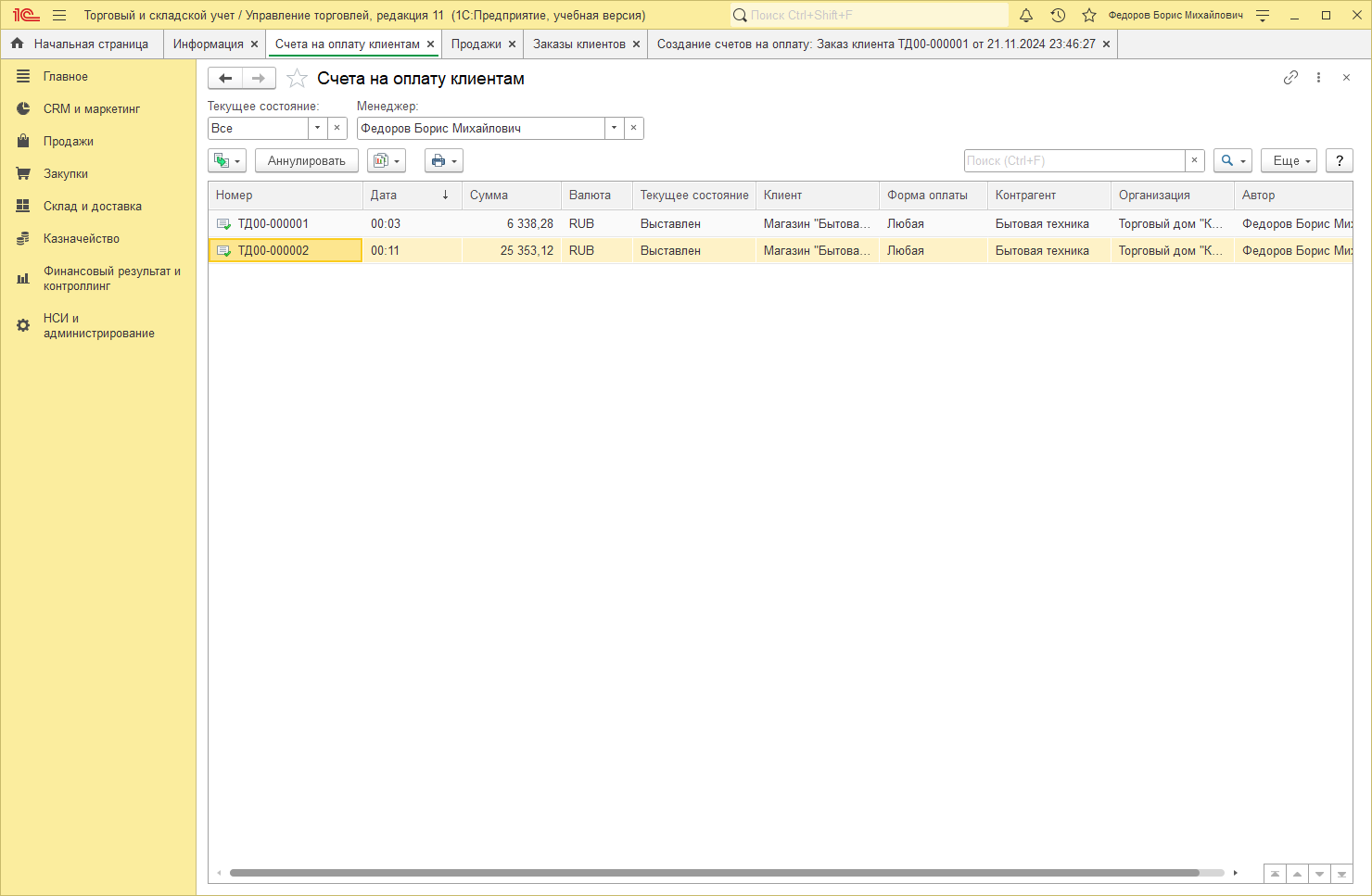Click the 25 353,12 sum cell

(512, 250)
